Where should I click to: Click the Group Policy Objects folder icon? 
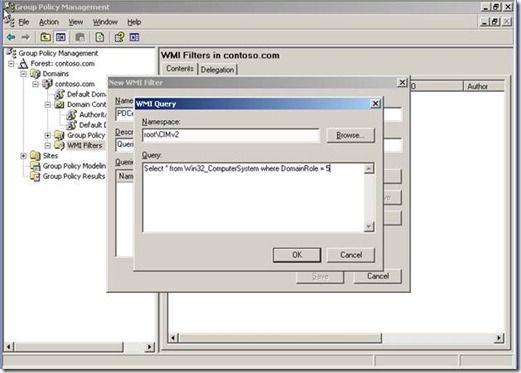(x=59, y=135)
